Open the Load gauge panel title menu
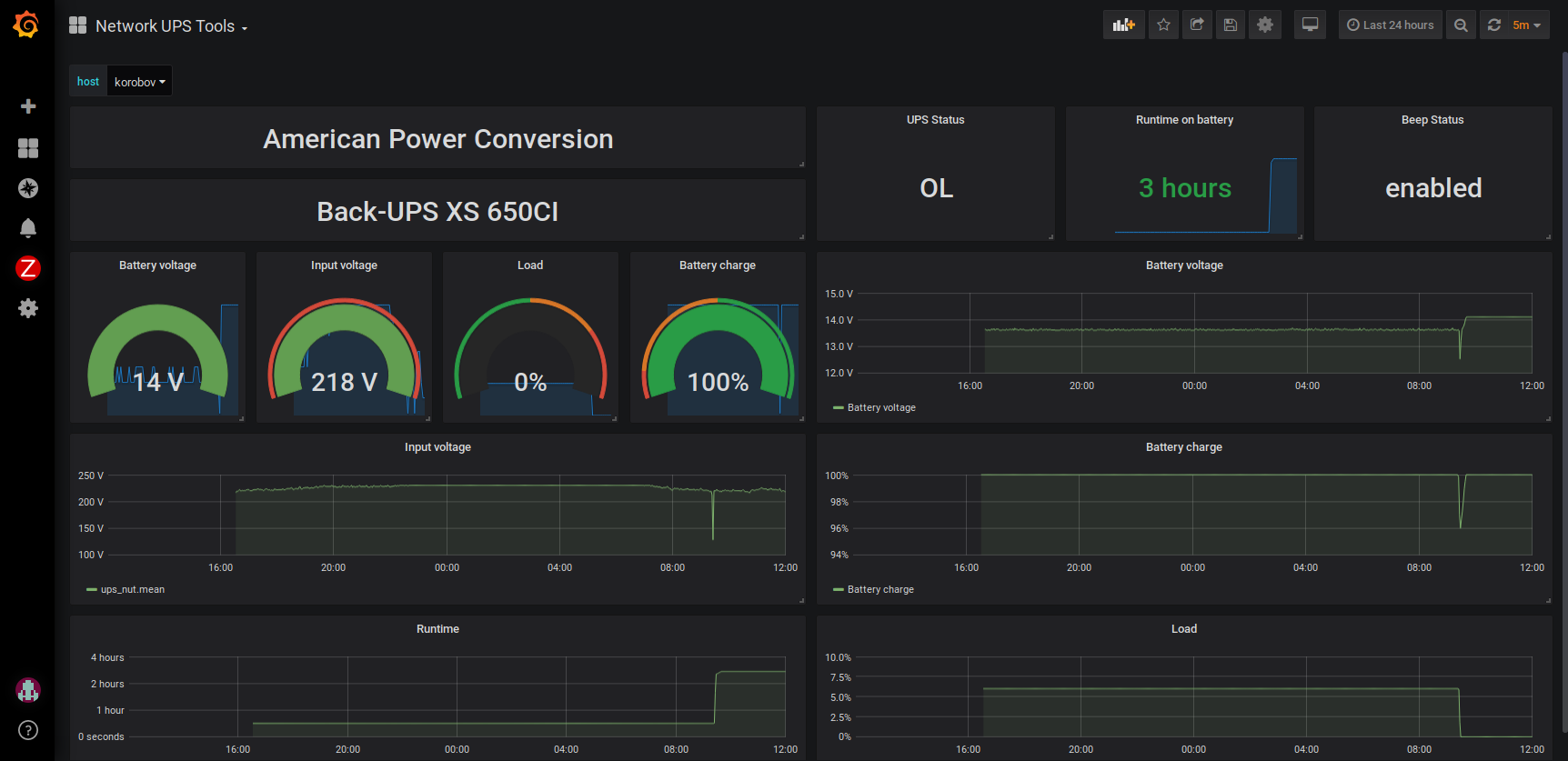The width and height of the screenshot is (1568, 761). (x=530, y=265)
